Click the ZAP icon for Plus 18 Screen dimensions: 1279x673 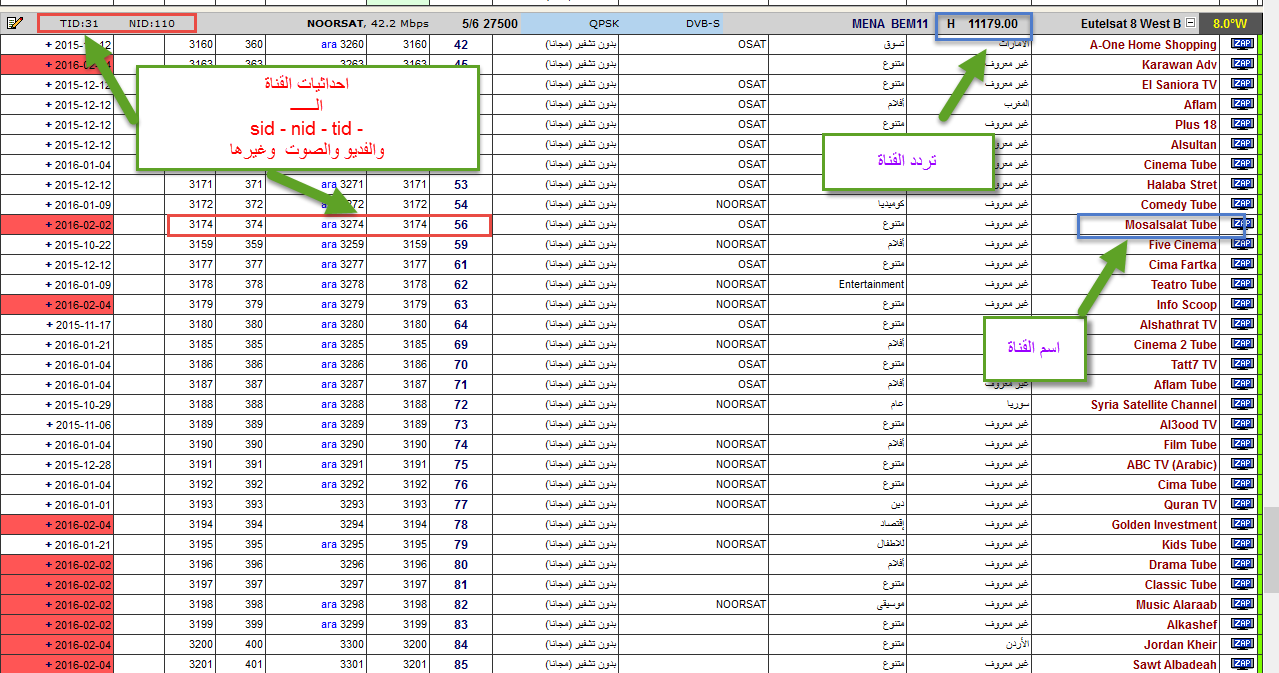[1241, 124]
